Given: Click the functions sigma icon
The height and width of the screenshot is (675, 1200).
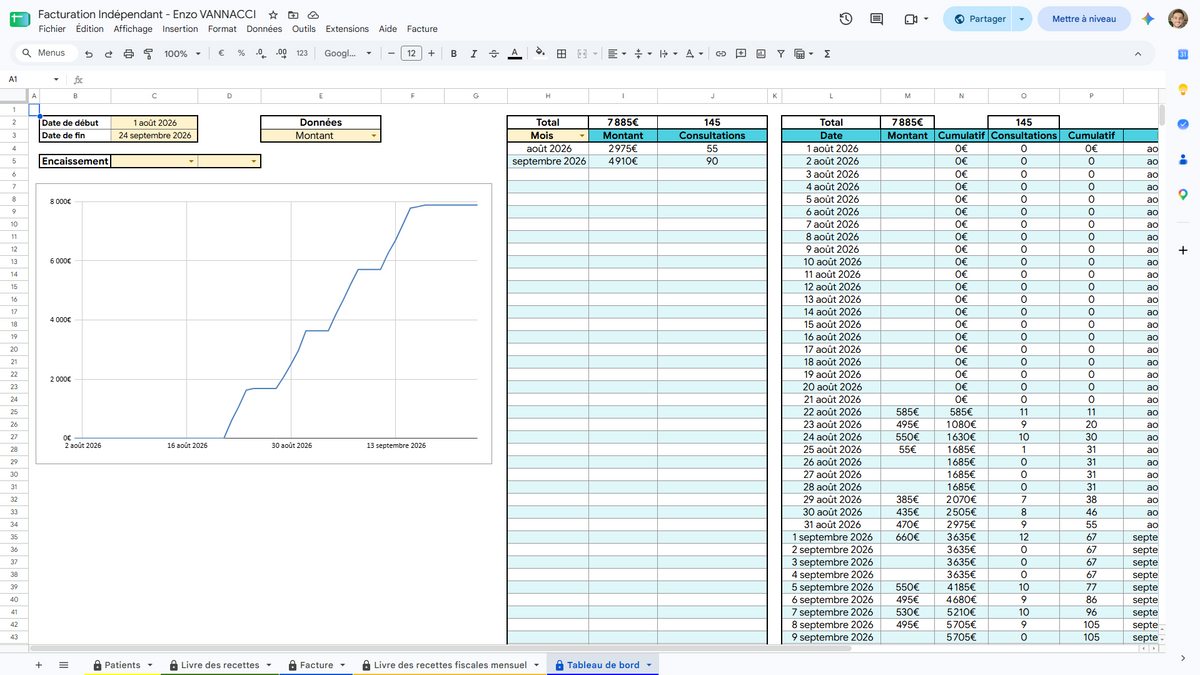Looking at the screenshot, I should 827,54.
